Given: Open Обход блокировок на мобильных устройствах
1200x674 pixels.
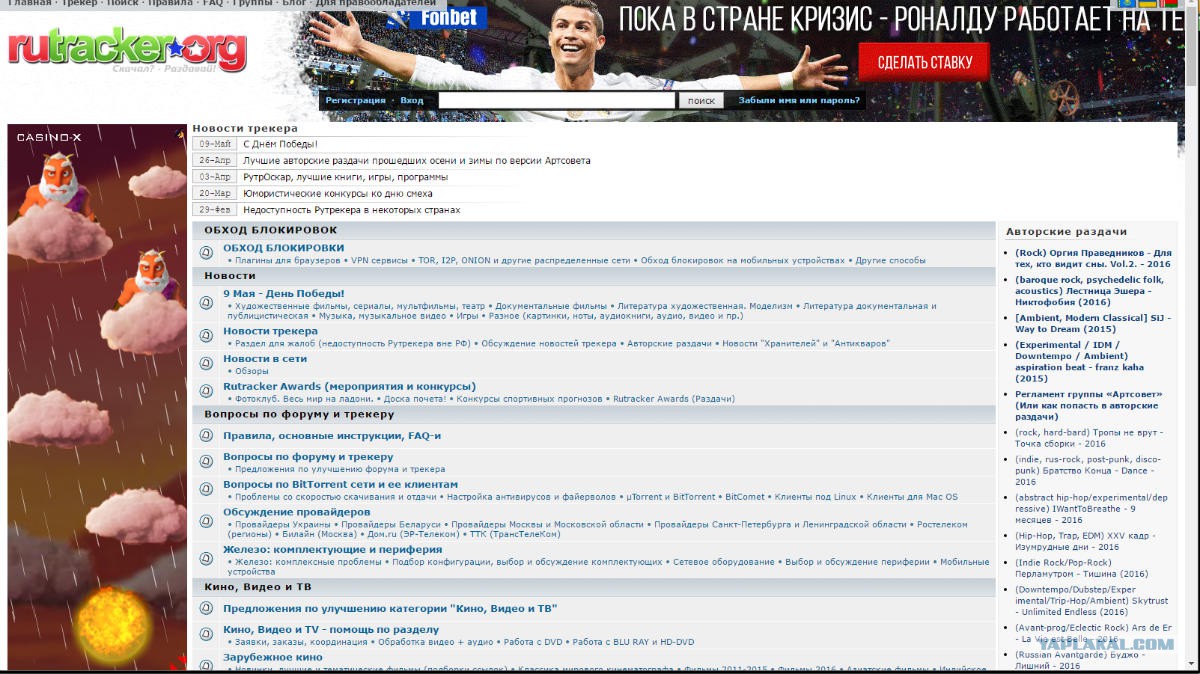Looking at the screenshot, I should (742, 260).
